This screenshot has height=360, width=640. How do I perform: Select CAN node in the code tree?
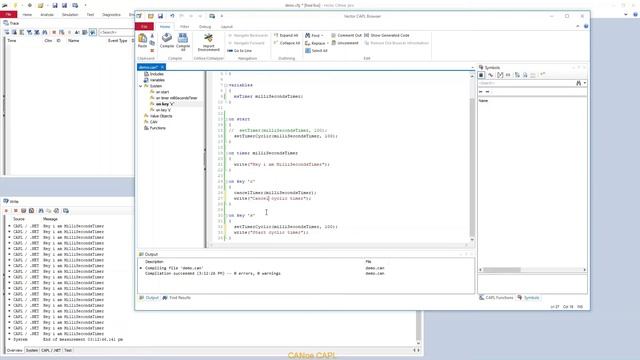click(151, 122)
